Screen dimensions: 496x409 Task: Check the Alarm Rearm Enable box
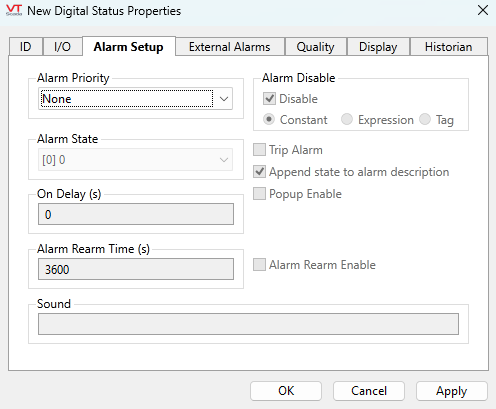click(x=259, y=265)
